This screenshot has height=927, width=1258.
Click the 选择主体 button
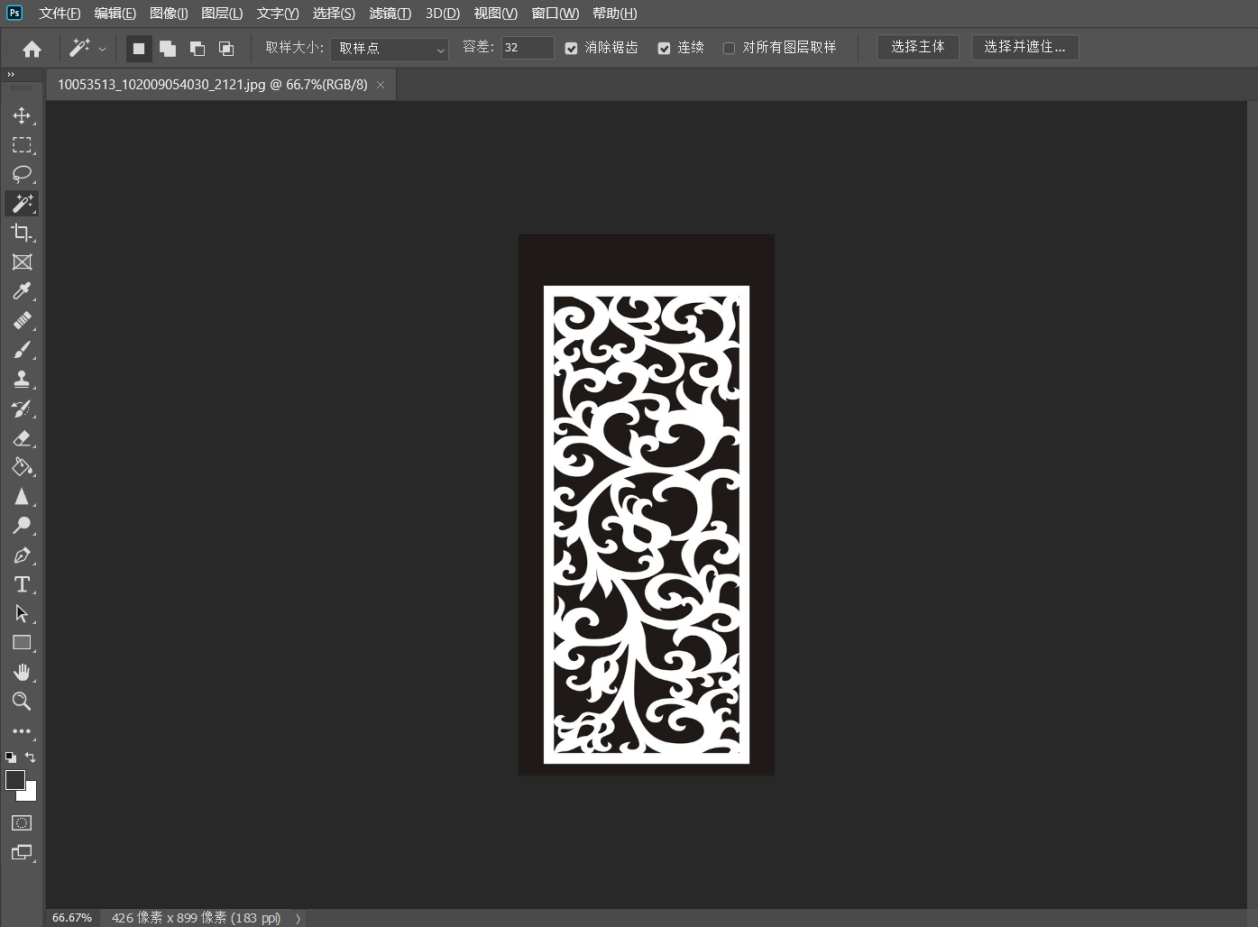pyautogui.click(x=917, y=47)
